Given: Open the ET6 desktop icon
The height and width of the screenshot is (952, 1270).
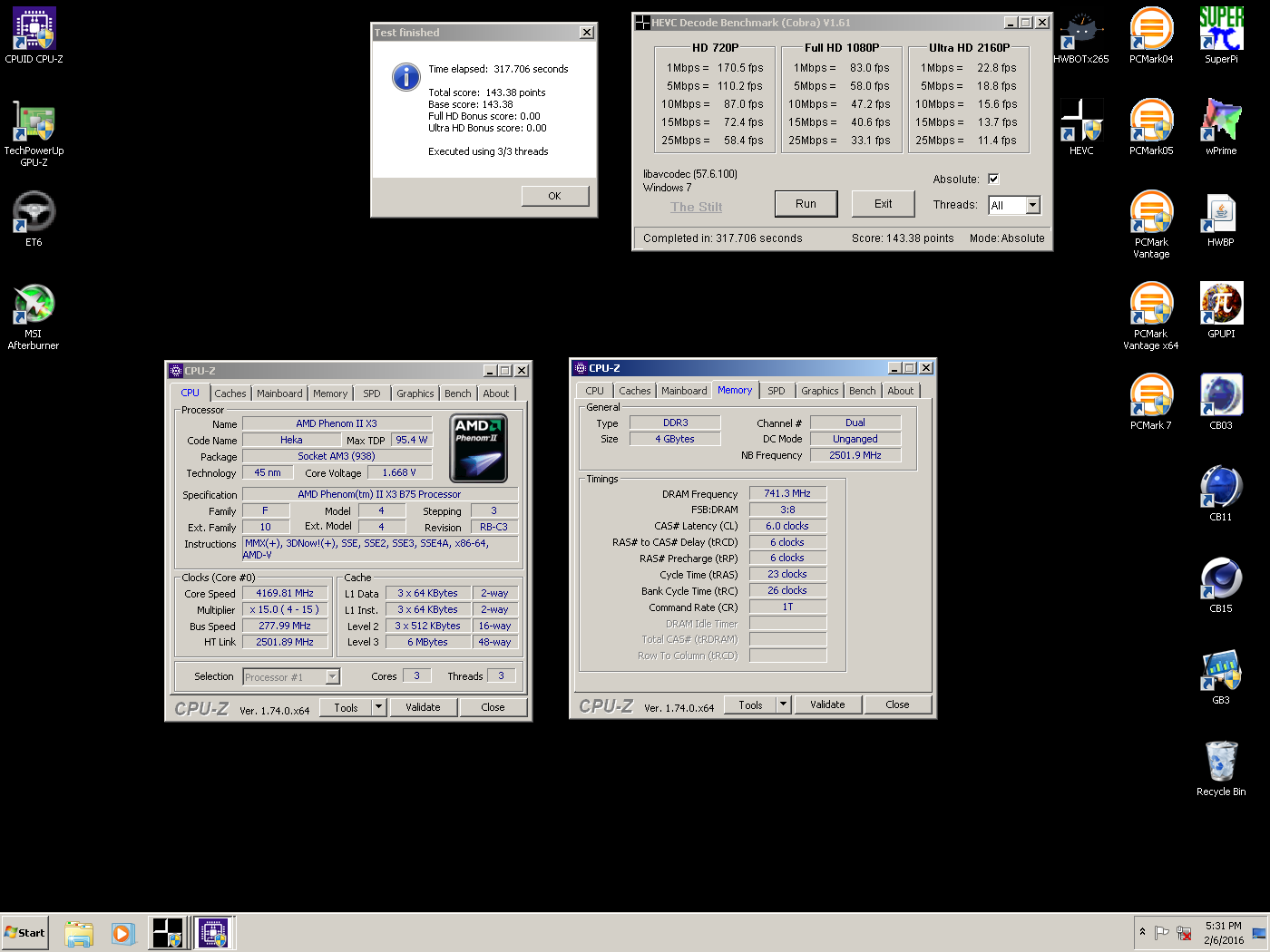Looking at the screenshot, I should [x=34, y=219].
